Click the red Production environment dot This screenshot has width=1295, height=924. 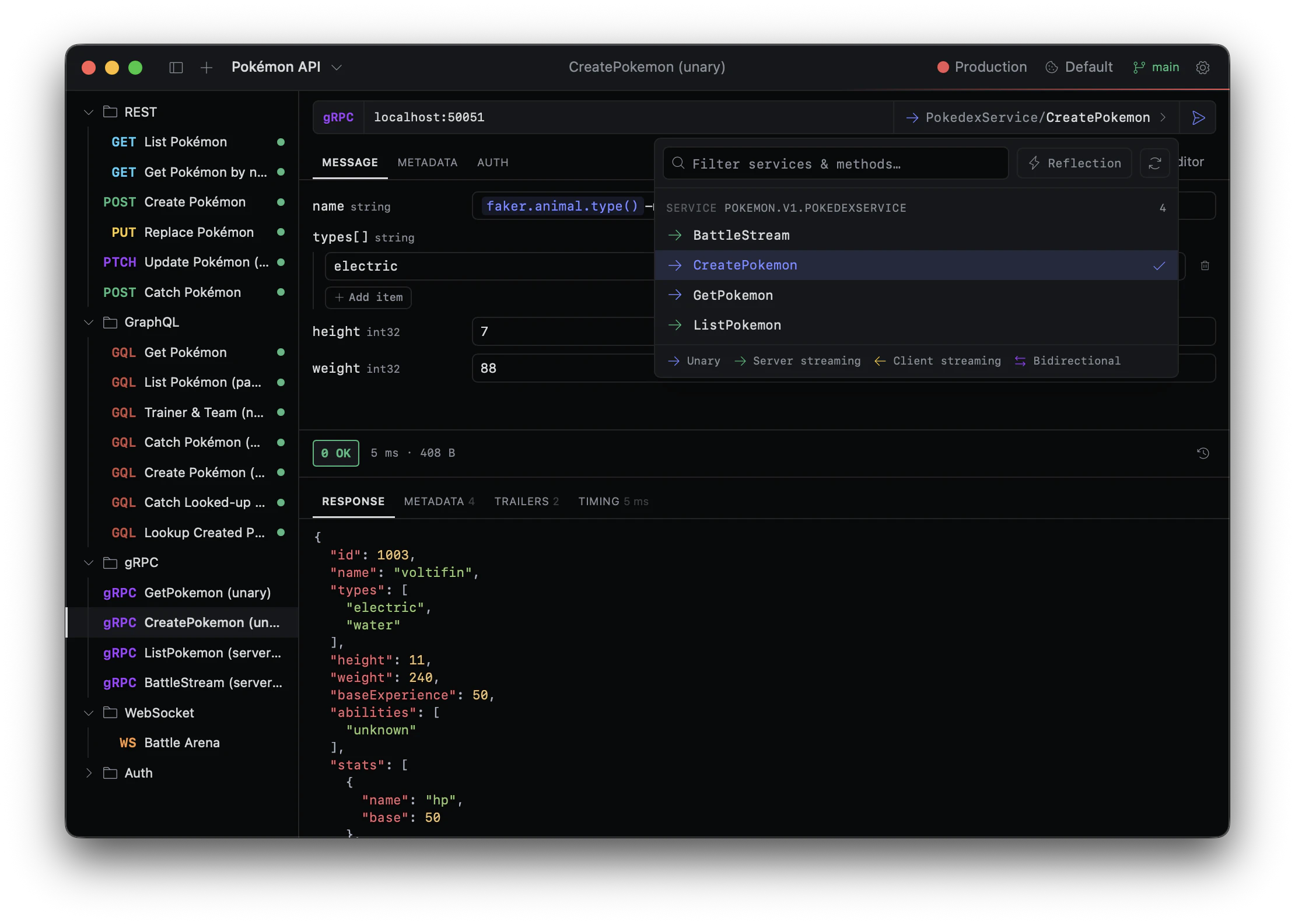[x=943, y=68]
